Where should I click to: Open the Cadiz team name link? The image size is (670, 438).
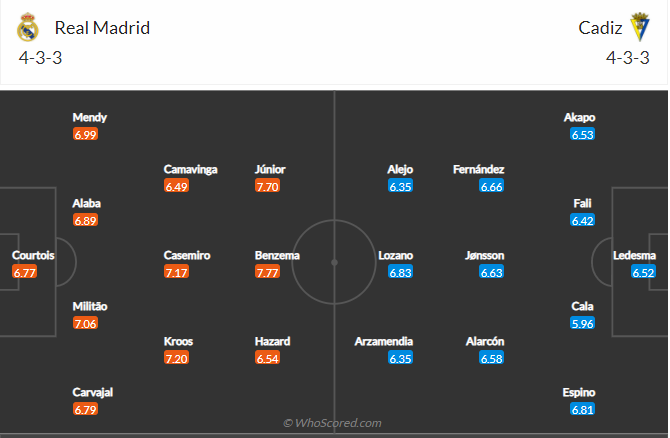click(x=599, y=28)
